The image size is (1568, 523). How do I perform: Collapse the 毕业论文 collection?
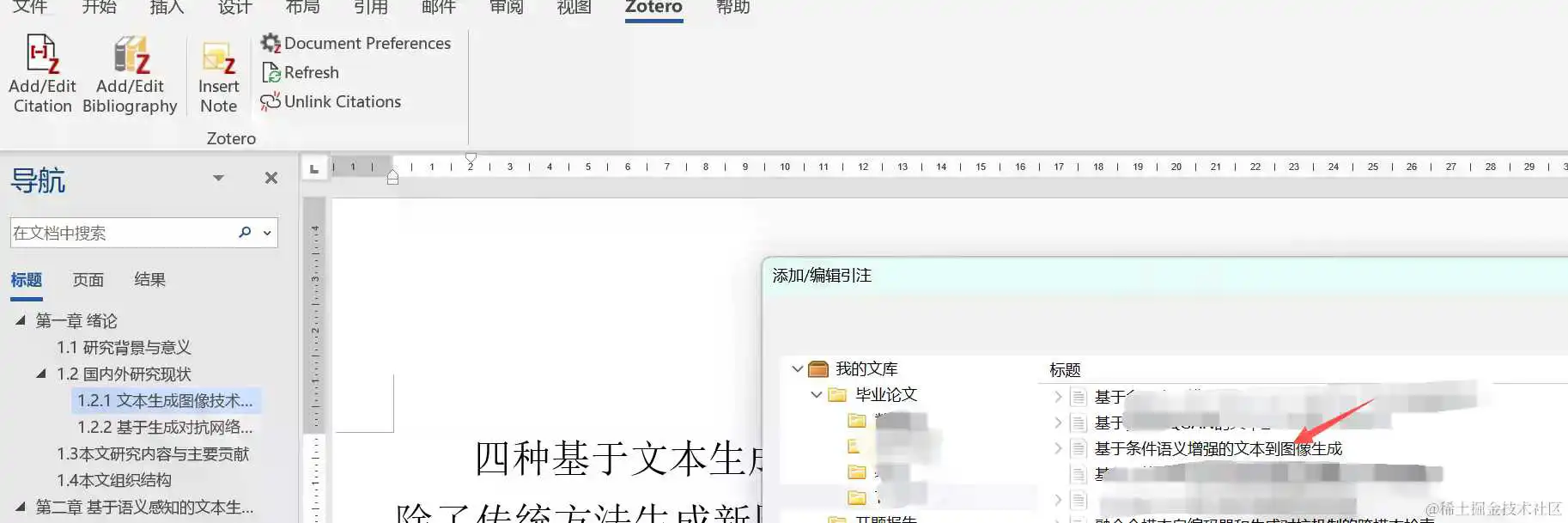point(817,394)
